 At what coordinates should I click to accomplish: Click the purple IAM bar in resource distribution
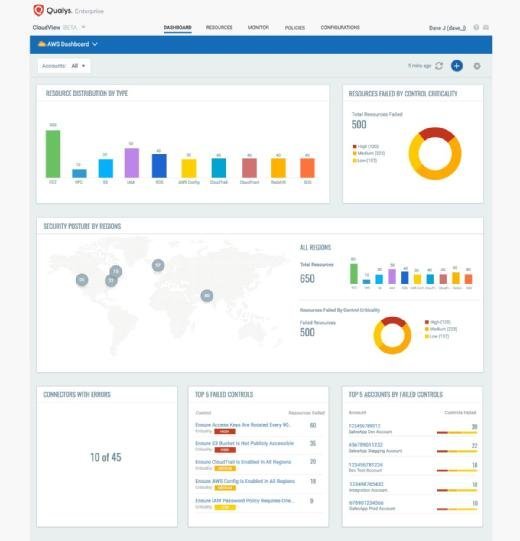132,163
